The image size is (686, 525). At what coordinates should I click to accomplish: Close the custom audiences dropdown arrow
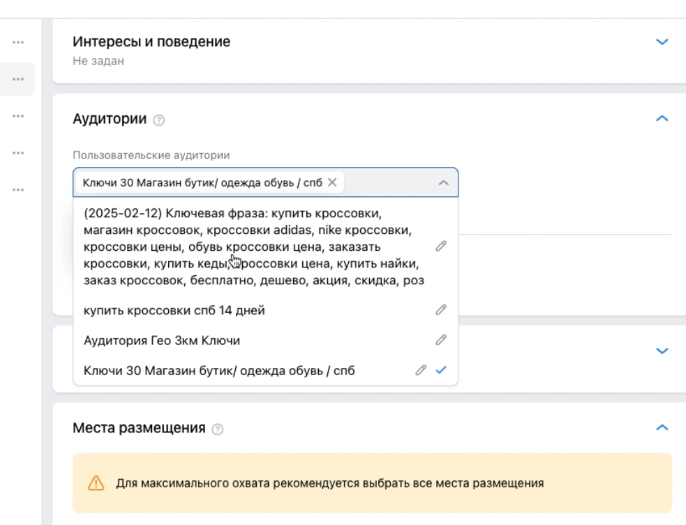[x=444, y=182]
